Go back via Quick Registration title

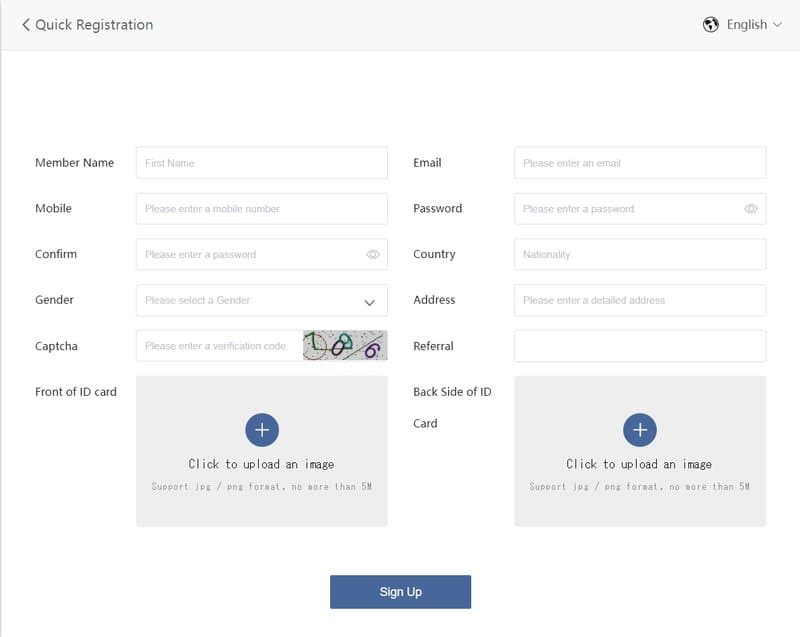[94, 24]
